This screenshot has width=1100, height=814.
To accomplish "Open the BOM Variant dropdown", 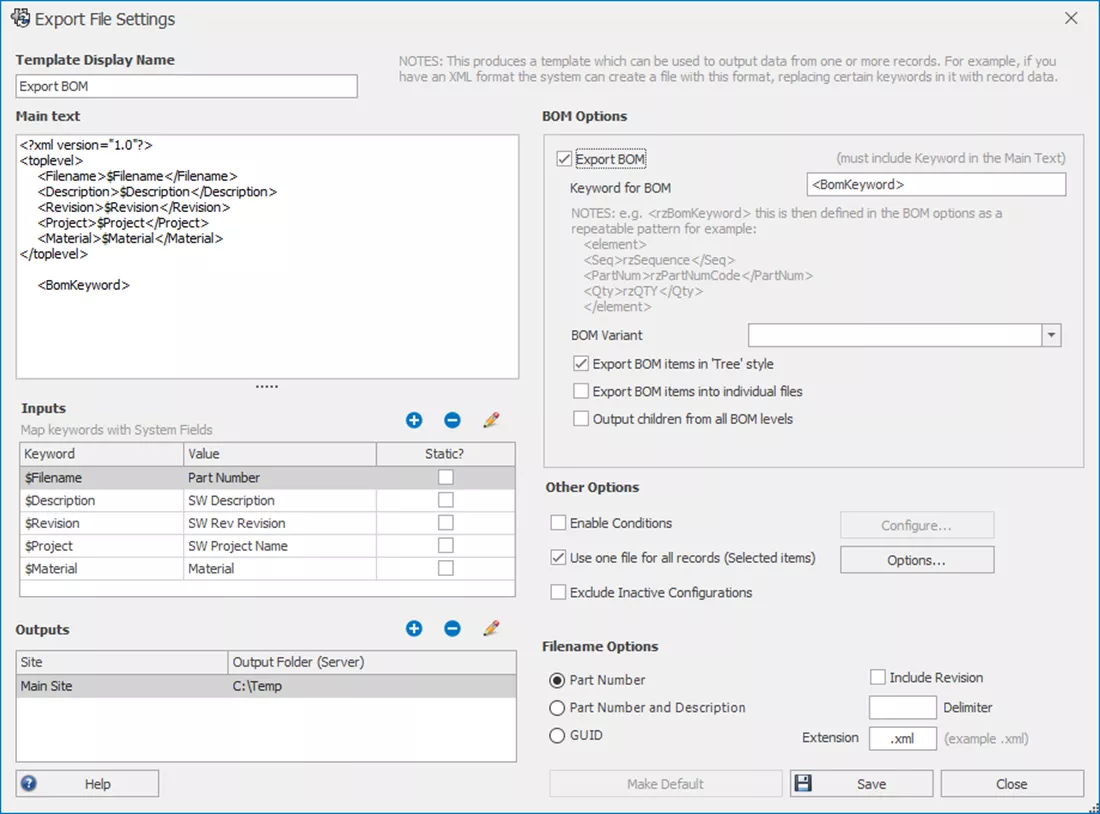I will 1050,336.
